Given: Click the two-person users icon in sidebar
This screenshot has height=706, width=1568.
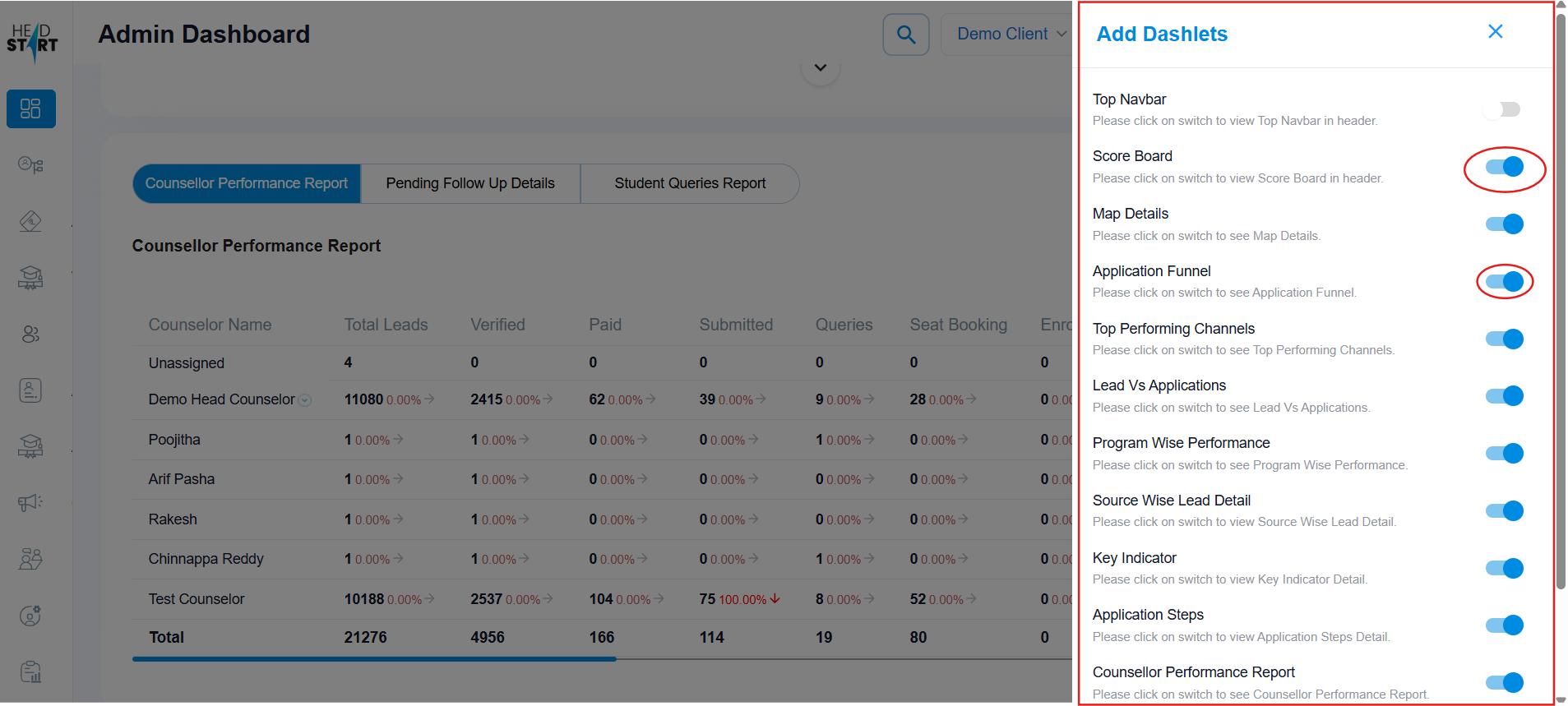Looking at the screenshot, I should [x=30, y=335].
